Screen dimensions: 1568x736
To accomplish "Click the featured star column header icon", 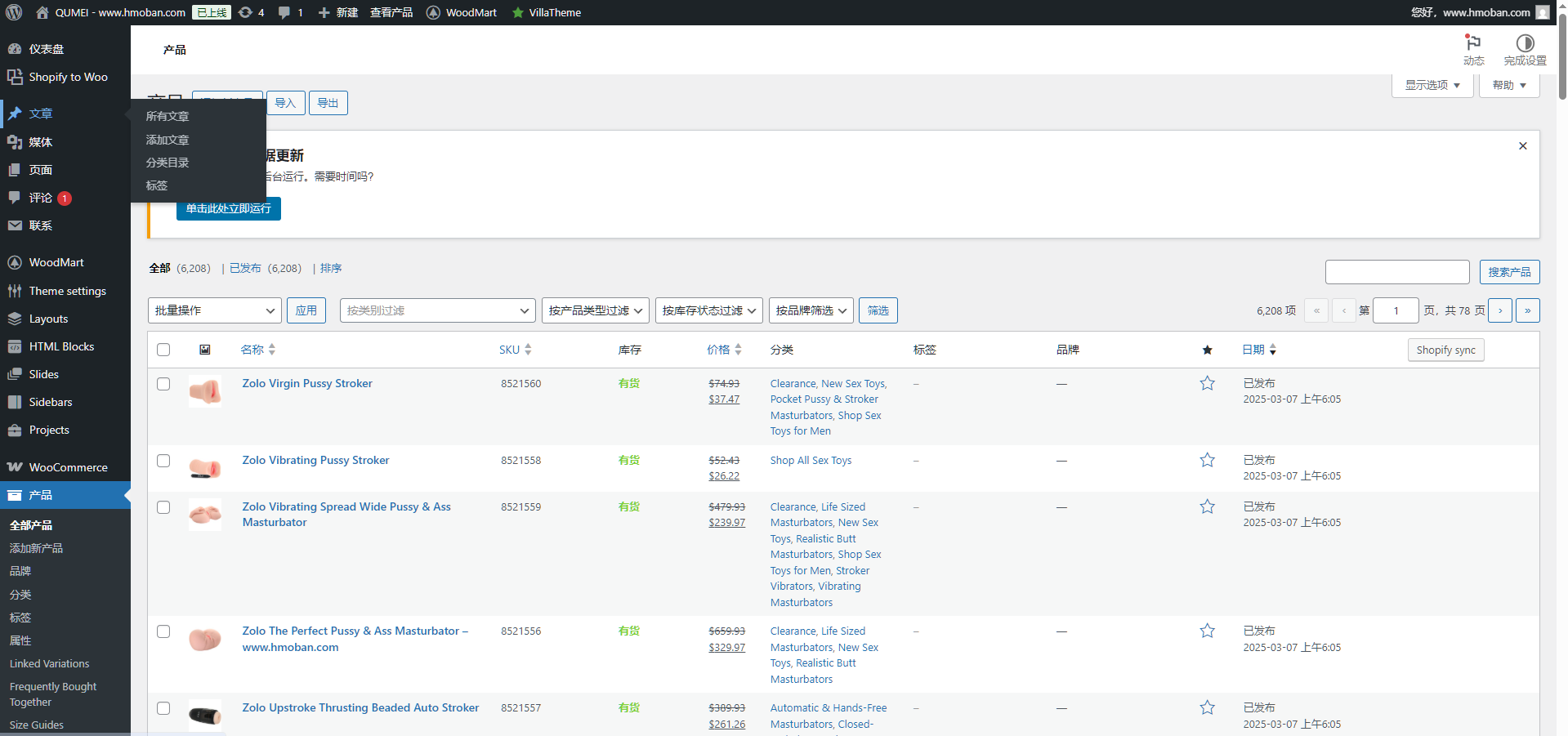I will click(x=1207, y=350).
